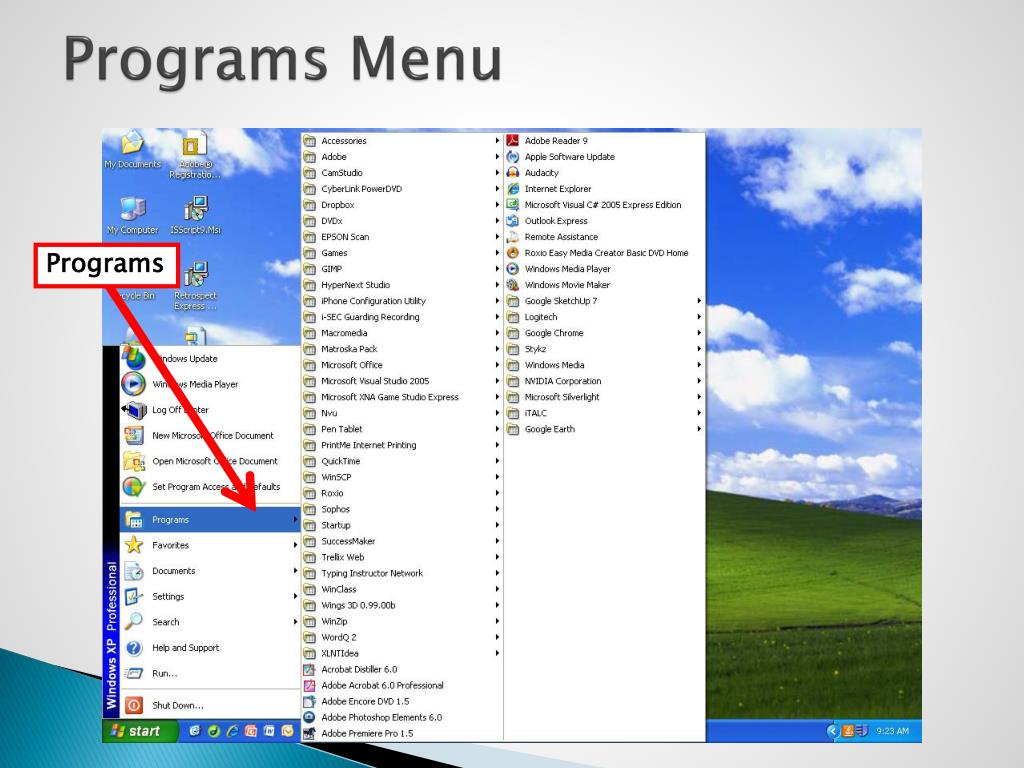Screen dimensions: 1024x768
Task: Launch Apple Software Update icon
Action: pos(513,157)
